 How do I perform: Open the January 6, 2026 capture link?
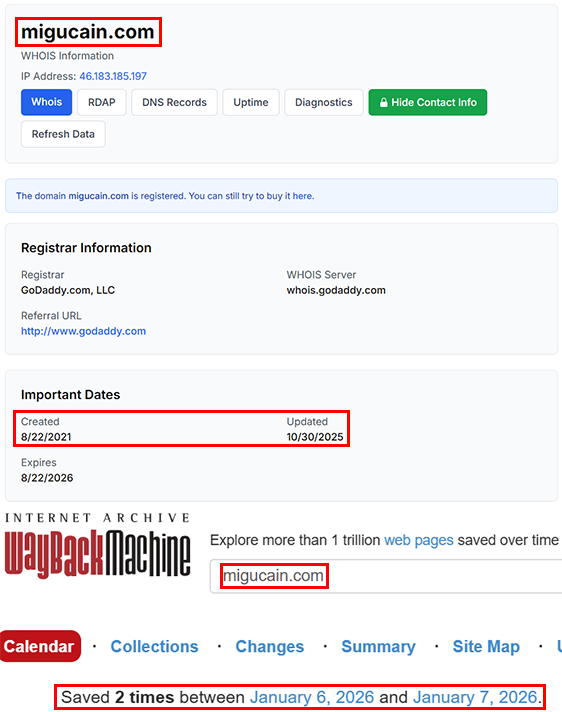[x=312, y=697]
